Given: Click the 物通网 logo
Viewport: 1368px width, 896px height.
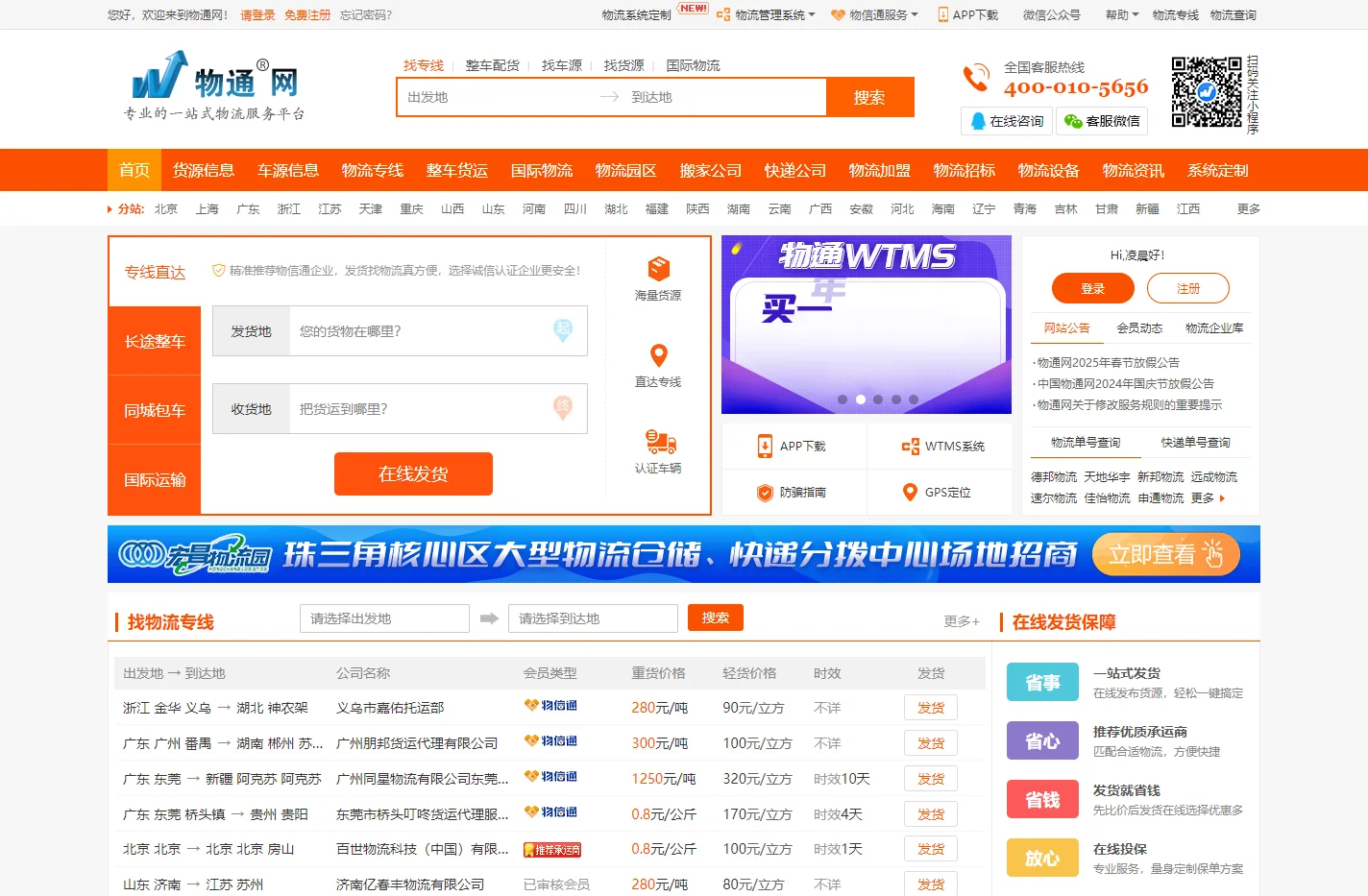Looking at the screenshot, I should point(214,85).
